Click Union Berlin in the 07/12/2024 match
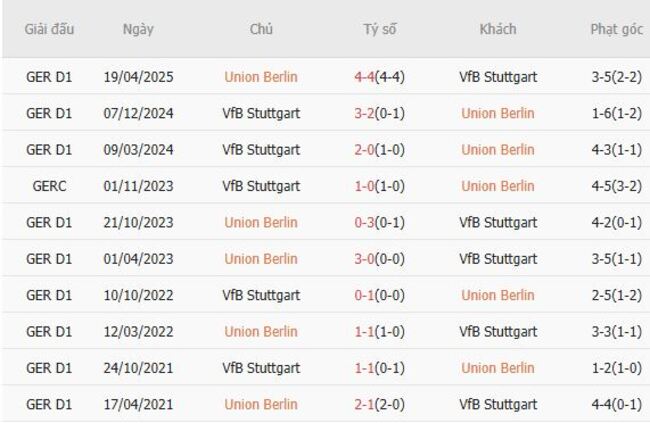The height and width of the screenshot is (423, 650). click(x=497, y=113)
